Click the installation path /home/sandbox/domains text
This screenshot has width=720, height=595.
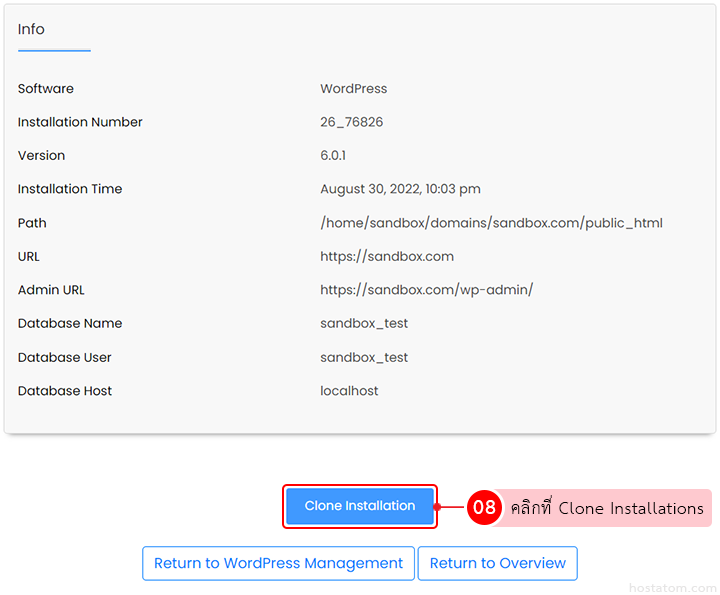tap(491, 223)
